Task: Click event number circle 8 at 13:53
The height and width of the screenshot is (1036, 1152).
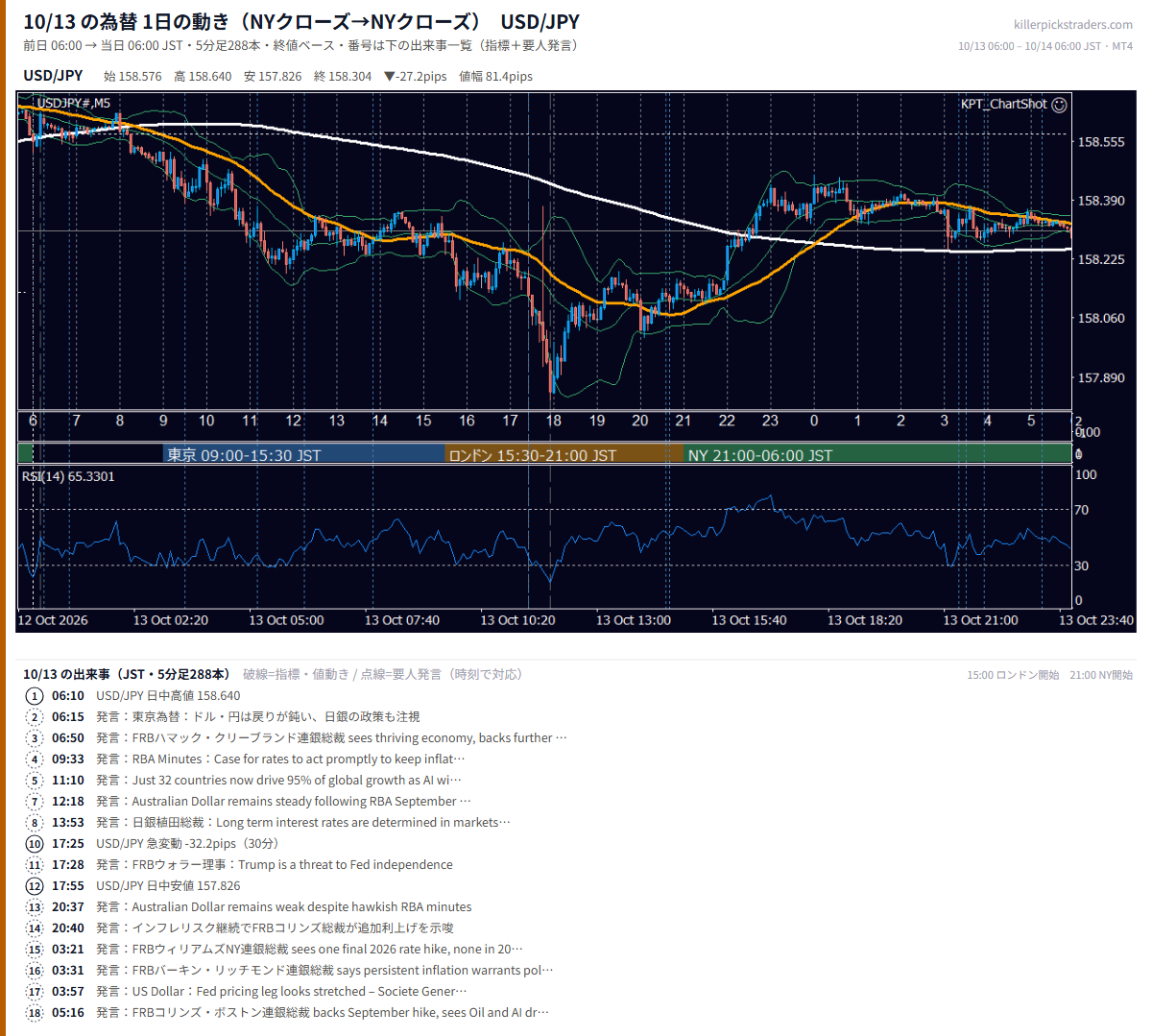Action: [x=35, y=823]
